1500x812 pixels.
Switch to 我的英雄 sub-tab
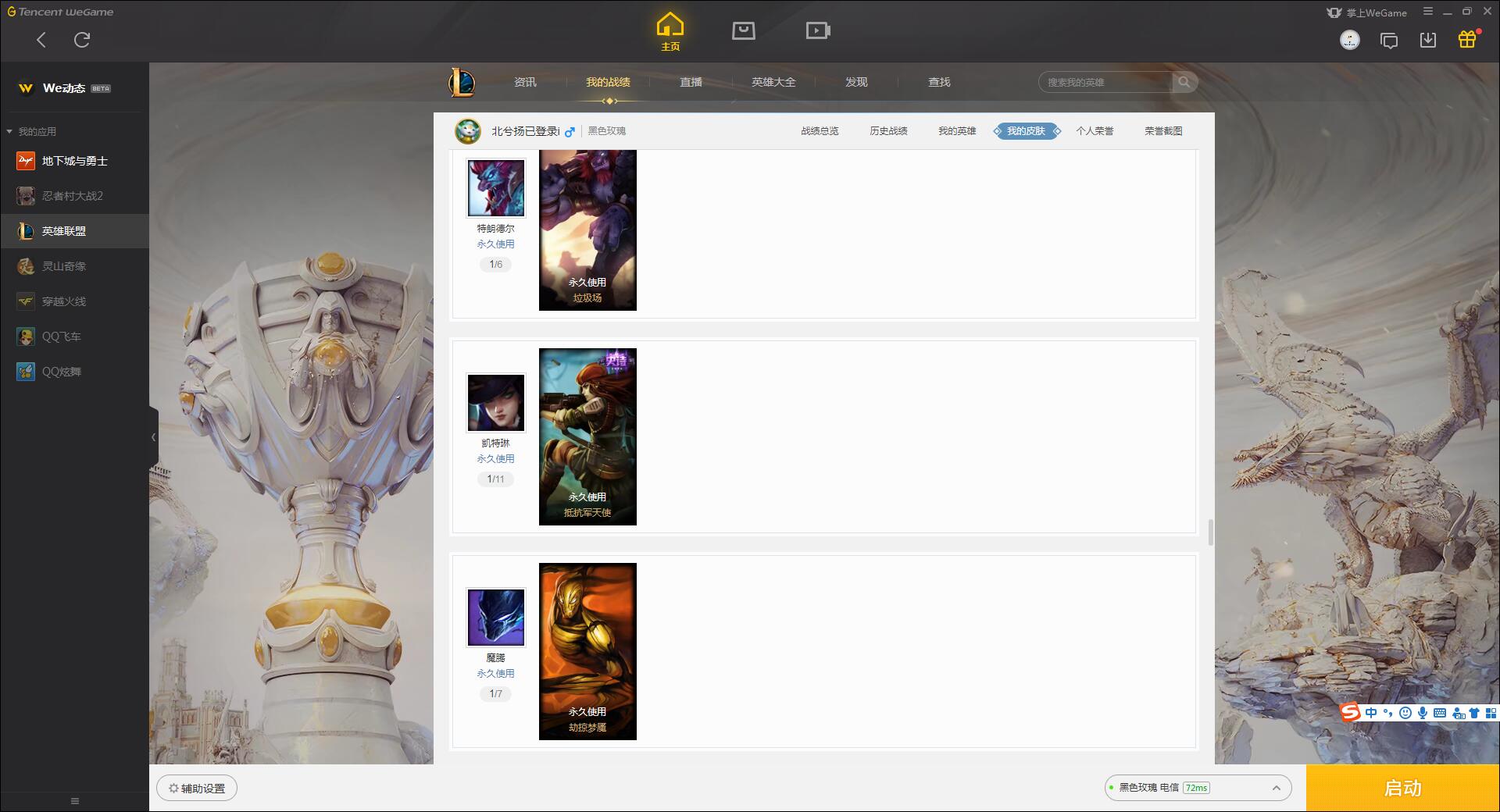[957, 131]
